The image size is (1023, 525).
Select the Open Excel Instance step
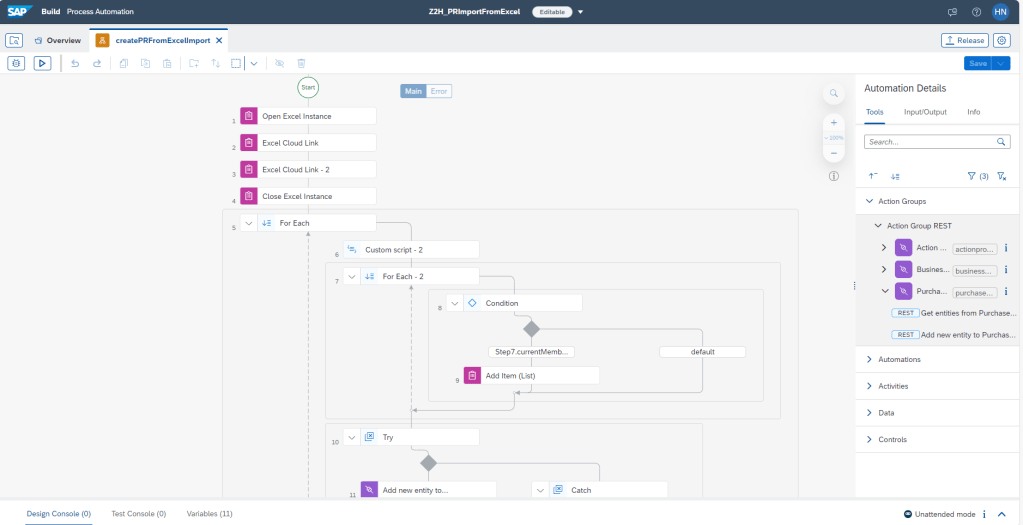pyautogui.click(x=308, y=116)
